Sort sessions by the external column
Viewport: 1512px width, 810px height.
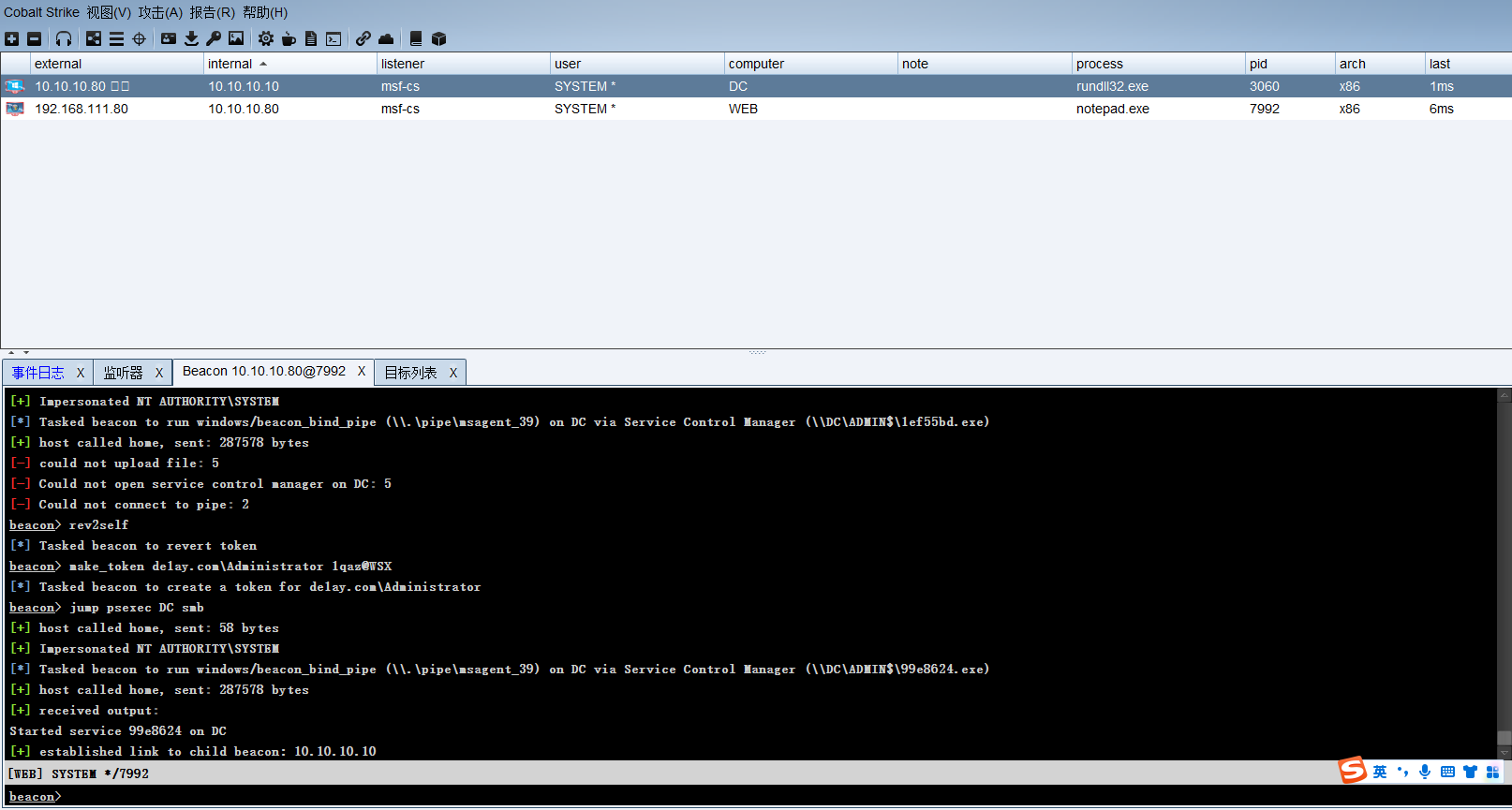click(117, 64)
